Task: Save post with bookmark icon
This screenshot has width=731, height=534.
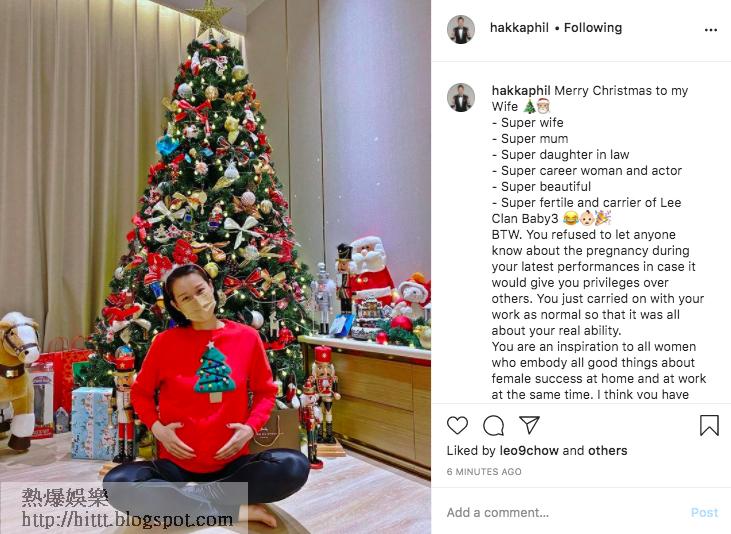Action: coord(709,425)
